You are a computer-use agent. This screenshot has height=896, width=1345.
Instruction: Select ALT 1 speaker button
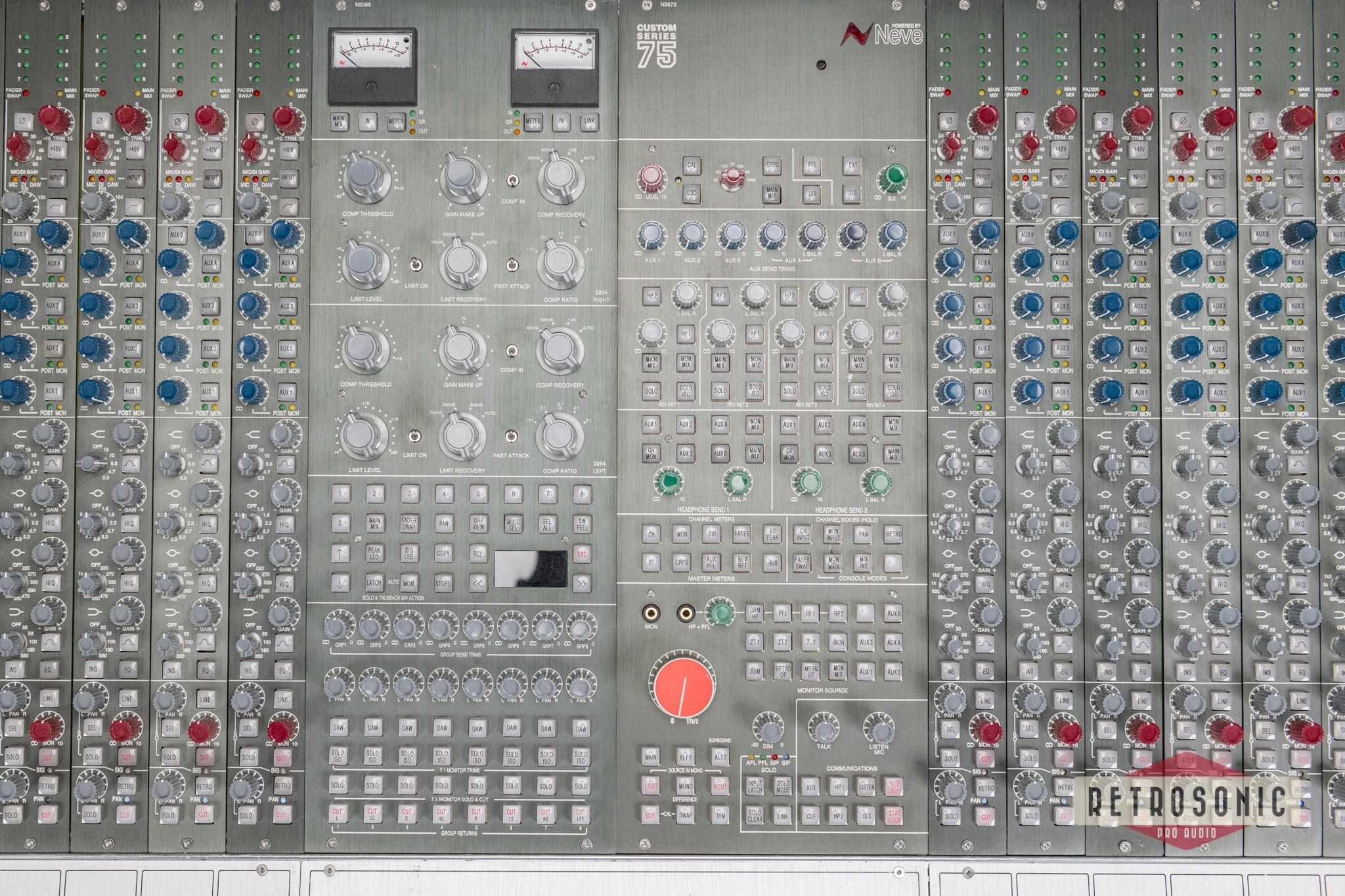[x=685, y=757]
